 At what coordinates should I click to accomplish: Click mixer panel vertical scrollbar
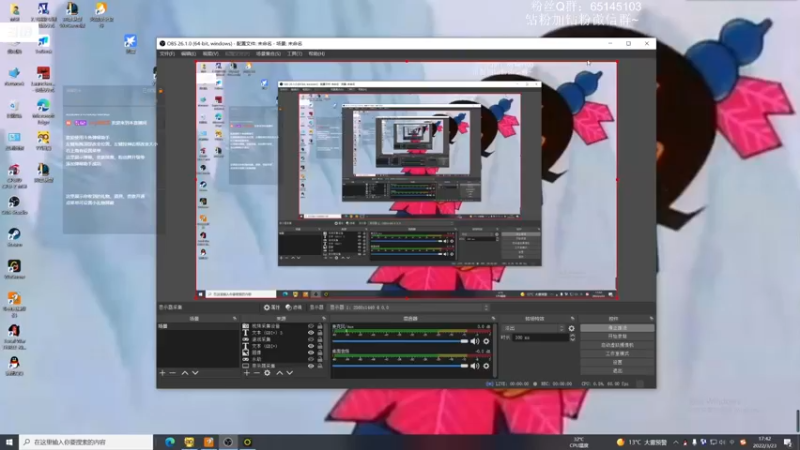(x=494, y=350)
